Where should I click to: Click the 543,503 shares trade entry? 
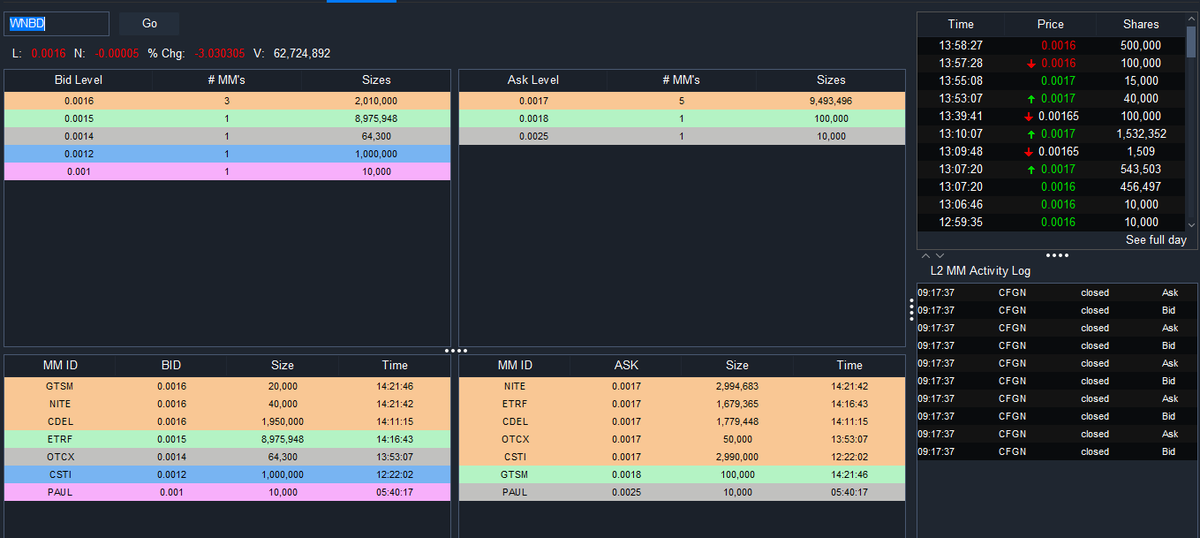pos(1140,169)
